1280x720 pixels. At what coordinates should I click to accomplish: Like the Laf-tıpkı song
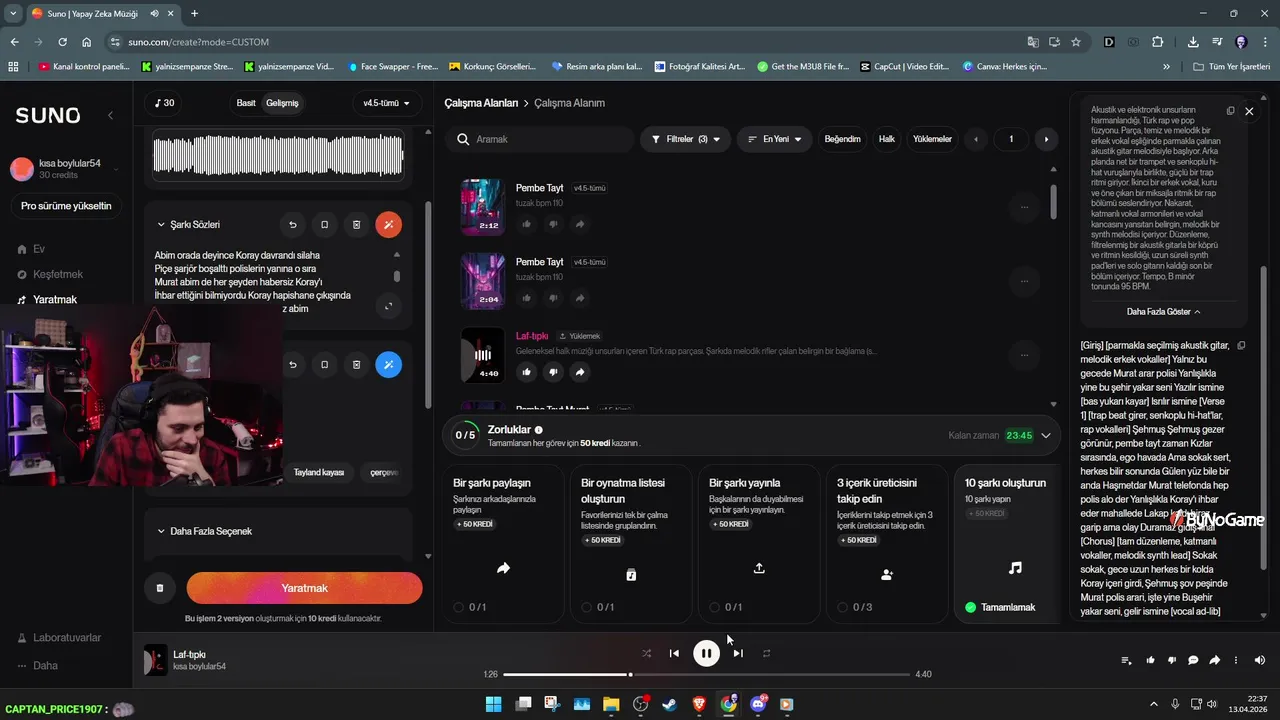(527, 372)
